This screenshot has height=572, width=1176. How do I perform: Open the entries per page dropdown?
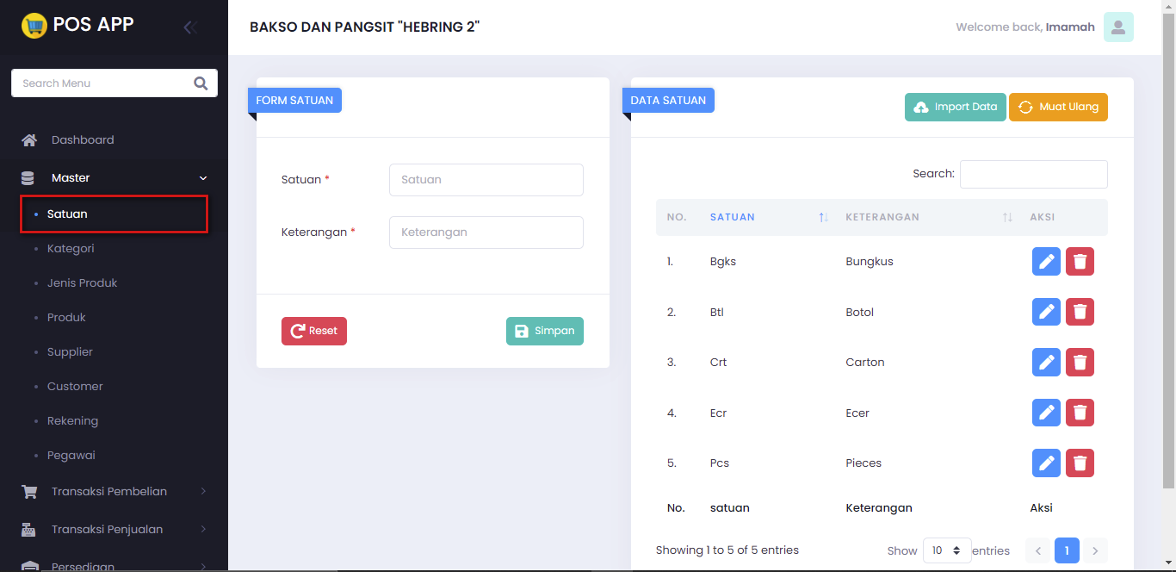tap(946, 551)
